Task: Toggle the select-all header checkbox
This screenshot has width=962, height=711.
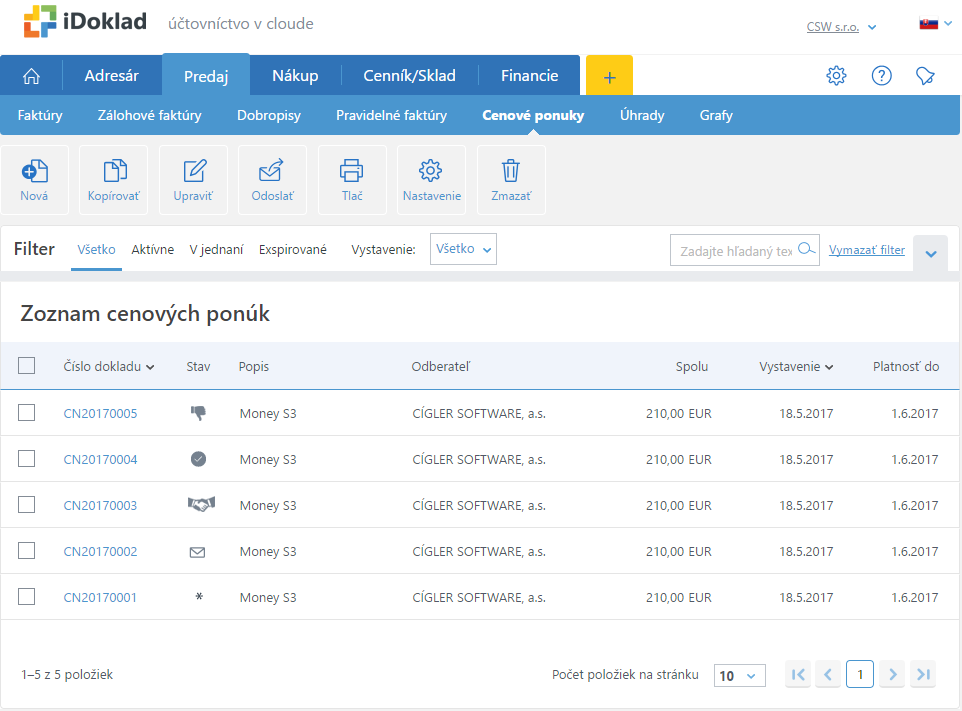Action: 27,366
